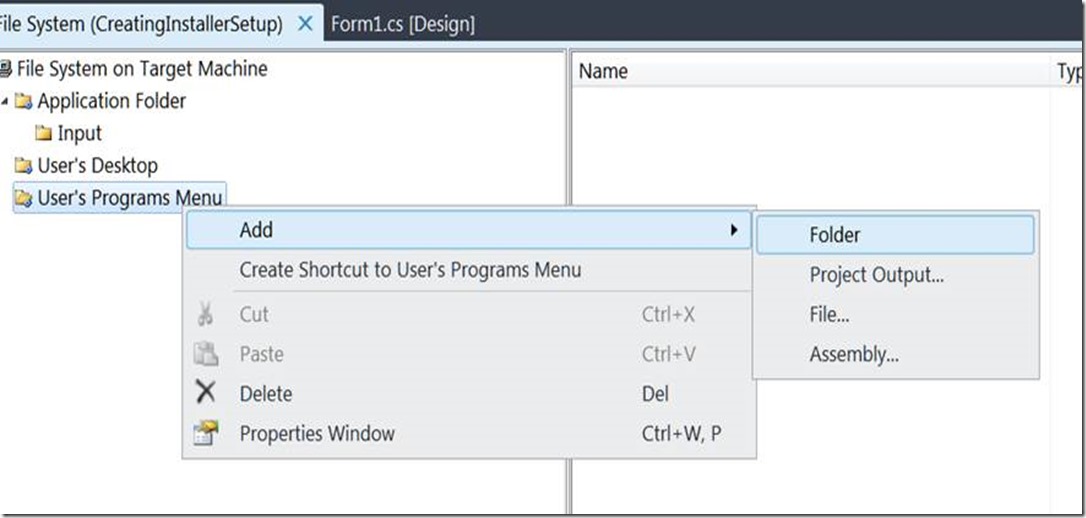This screenshot has width=1086, height=518.
Task: Select the Input tree item label
Action: pos(80,133)
